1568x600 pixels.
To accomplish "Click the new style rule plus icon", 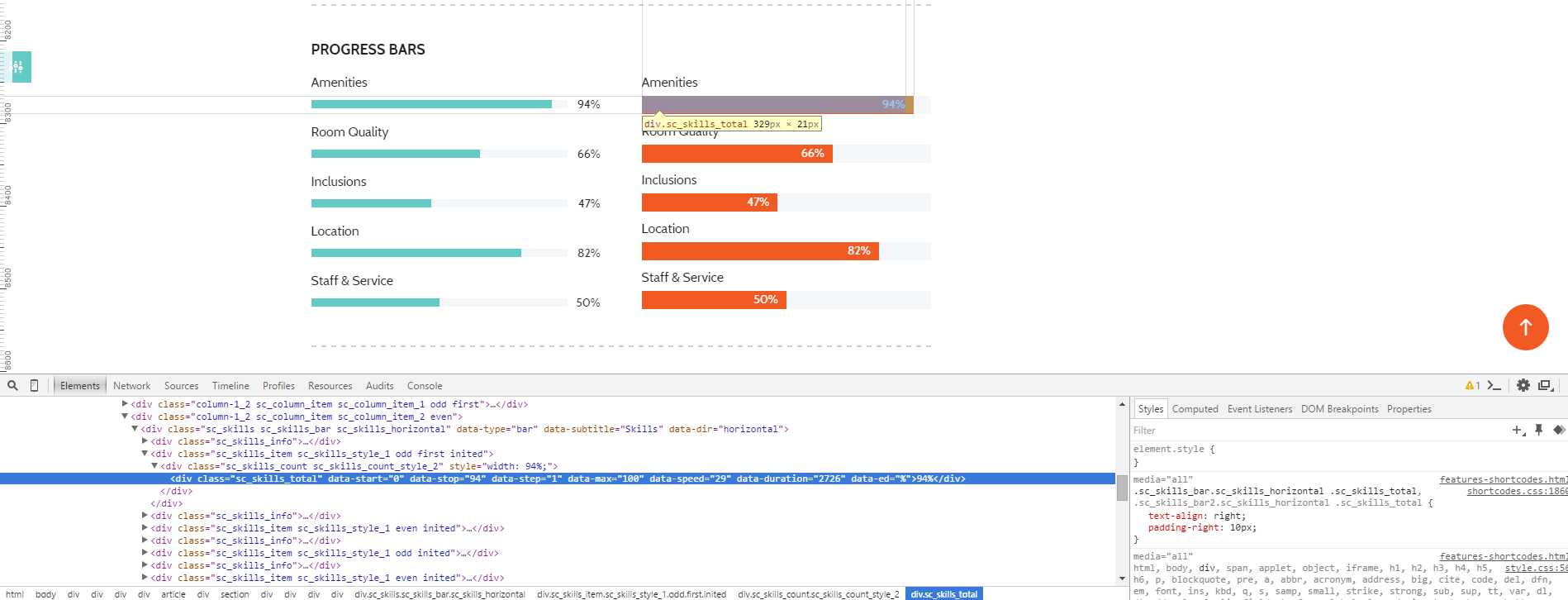I will [x=1518, y=430].
